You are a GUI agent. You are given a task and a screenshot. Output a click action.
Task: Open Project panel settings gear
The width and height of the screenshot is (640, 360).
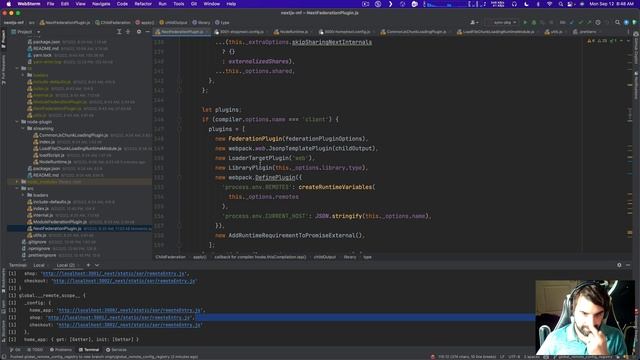[139, 31]
